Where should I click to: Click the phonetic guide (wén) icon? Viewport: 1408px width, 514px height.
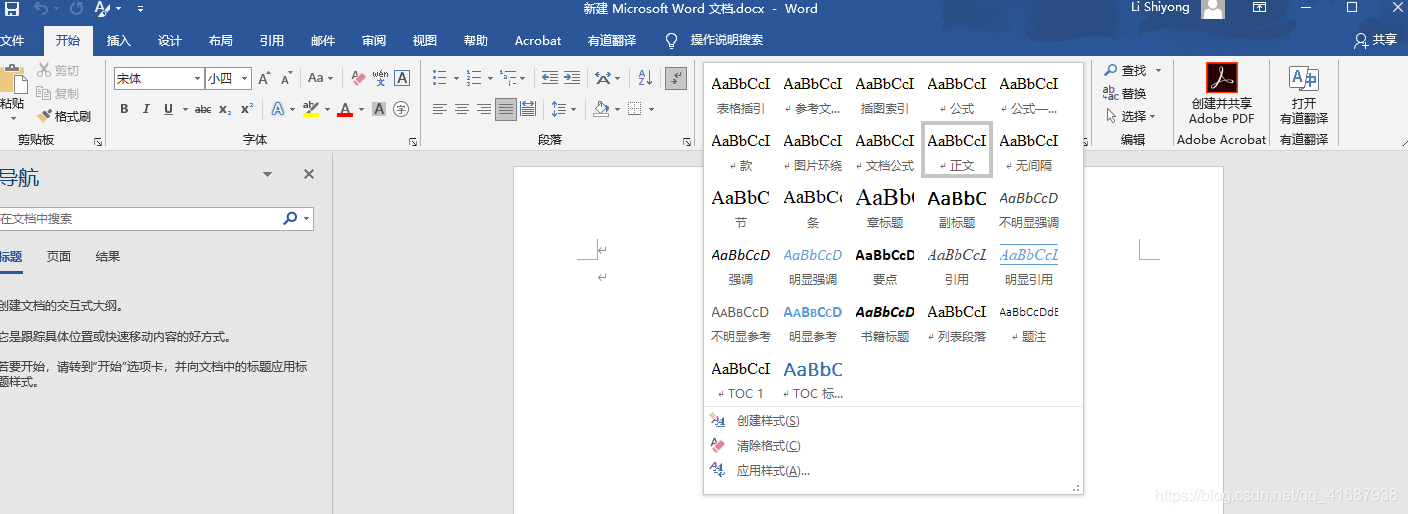click(x=380, y=78)
